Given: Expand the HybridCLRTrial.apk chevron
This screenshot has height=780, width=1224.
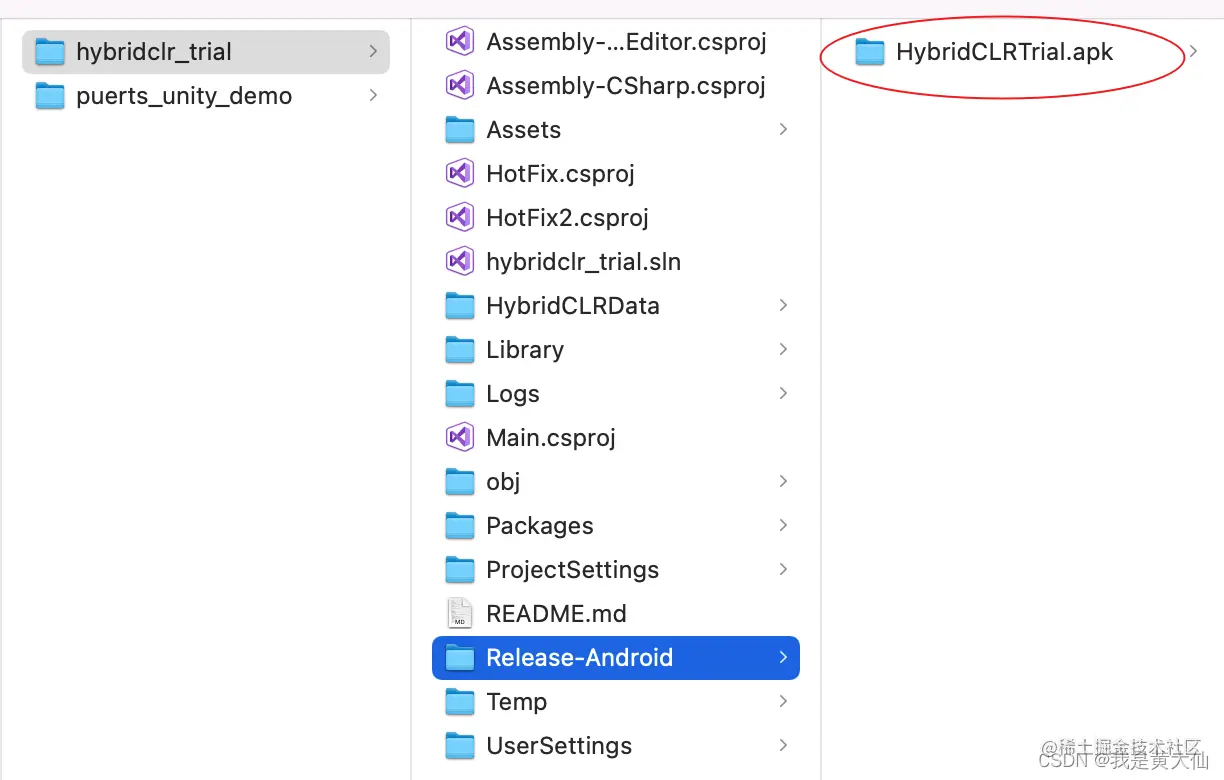Looking at the screenshot, I should point(1193,52).
